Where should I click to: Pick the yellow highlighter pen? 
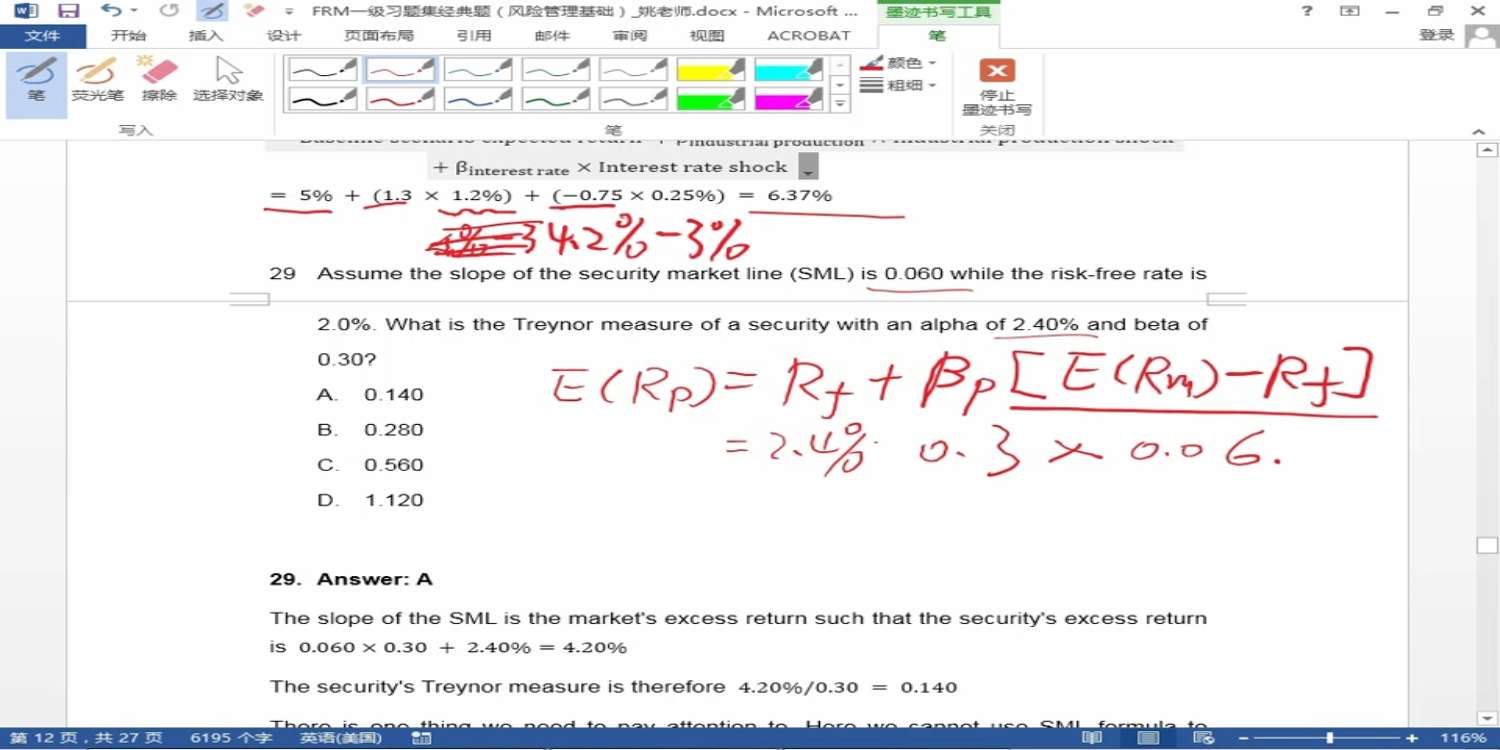coord(711,70)
